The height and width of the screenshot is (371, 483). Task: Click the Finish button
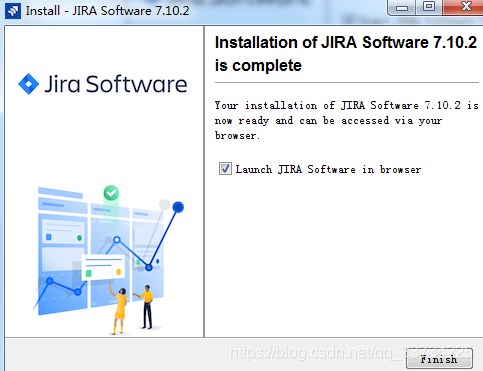pyautogui.click(x=439, y=359)
